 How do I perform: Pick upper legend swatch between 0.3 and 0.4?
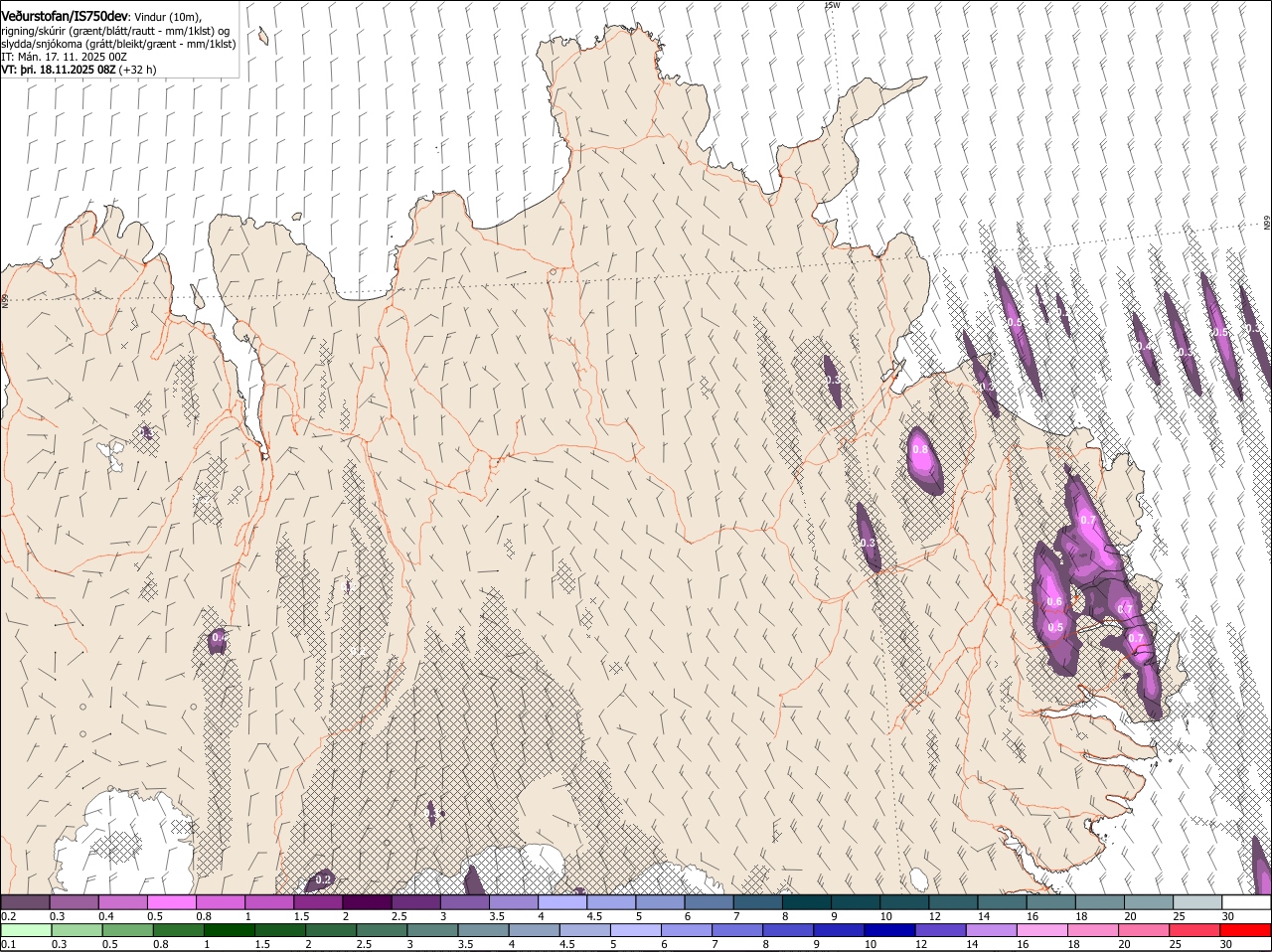75,902
